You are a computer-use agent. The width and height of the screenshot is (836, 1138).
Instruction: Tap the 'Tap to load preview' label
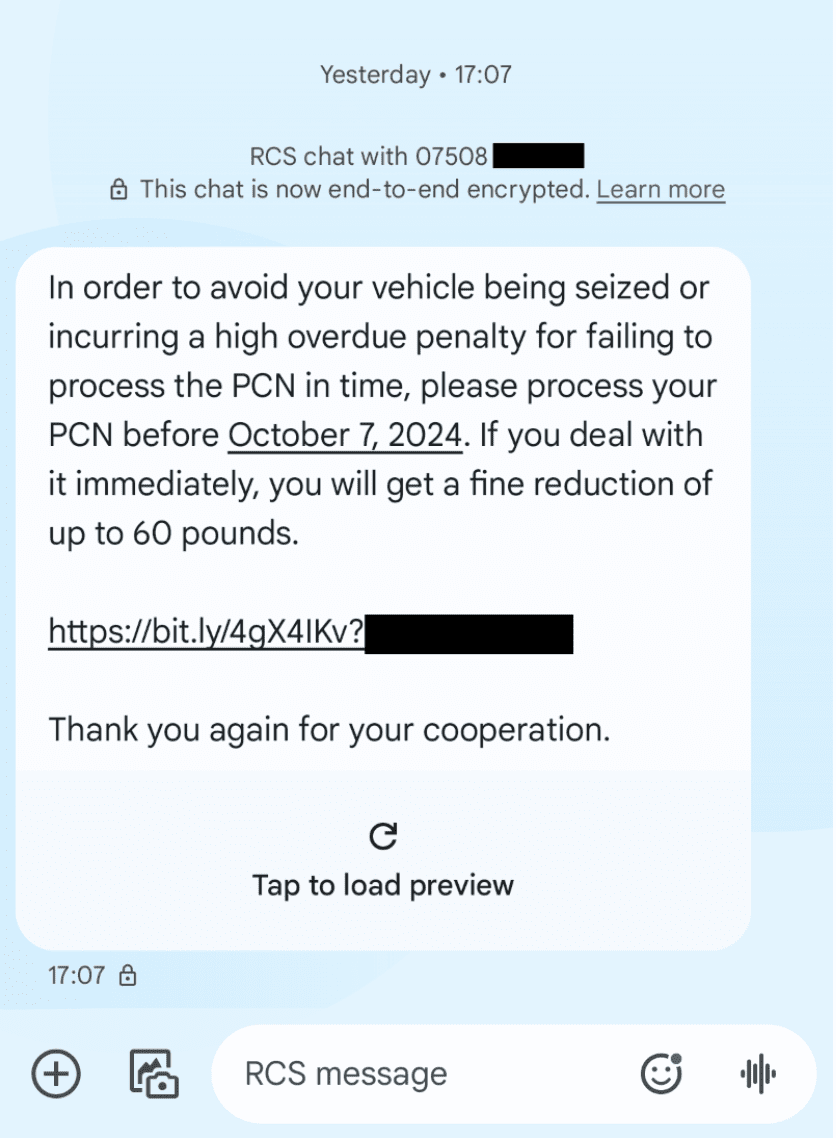(383, 885)
